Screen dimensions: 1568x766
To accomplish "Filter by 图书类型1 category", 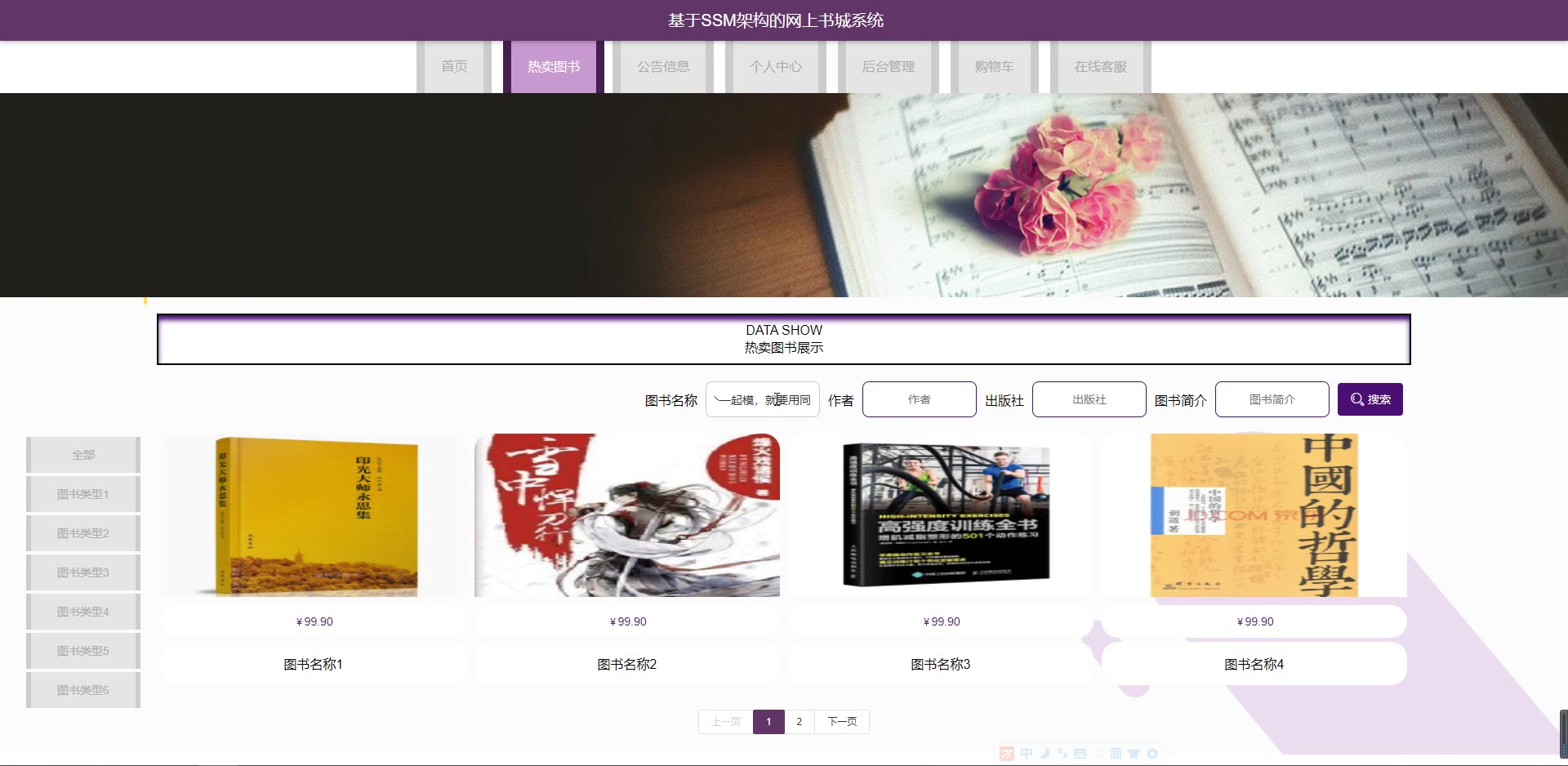I will 83,494.
